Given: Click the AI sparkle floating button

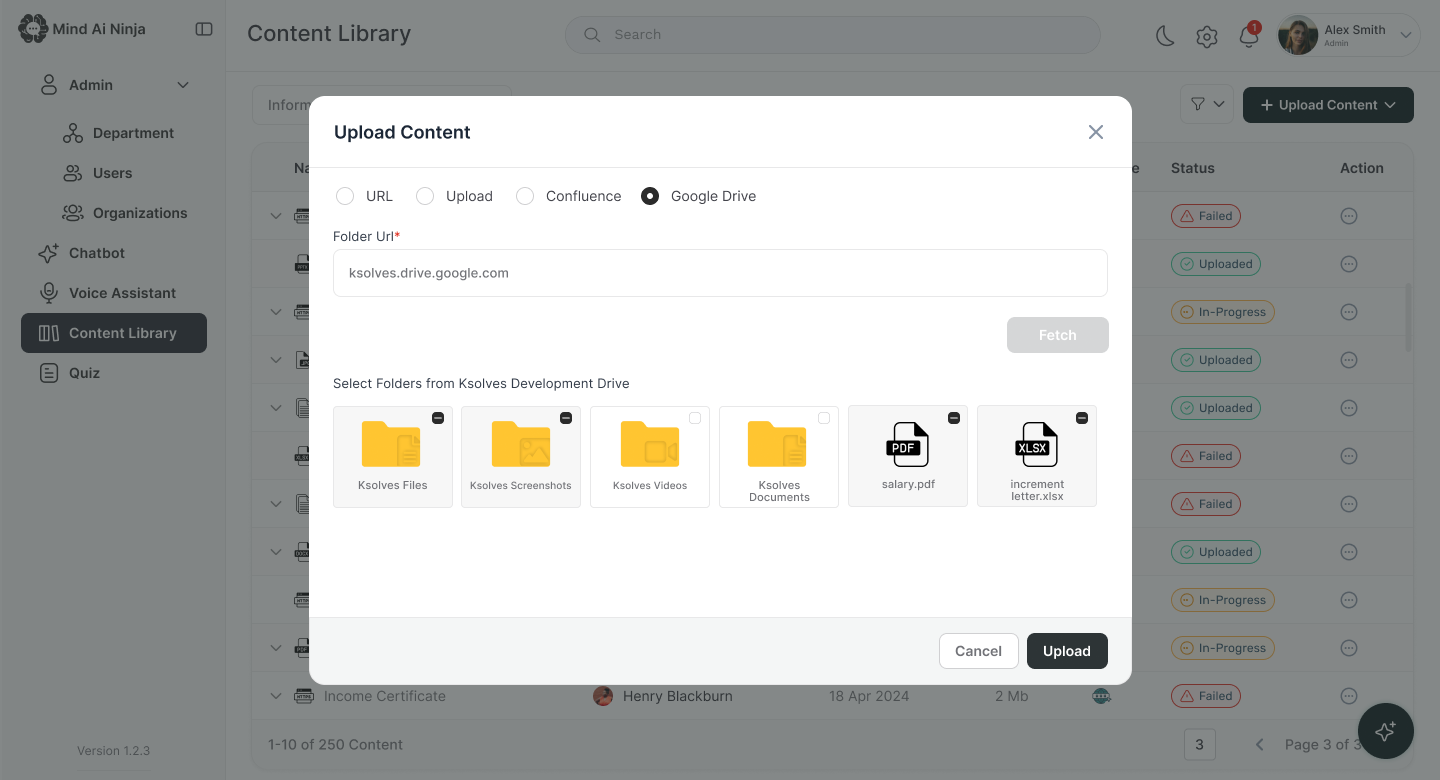Looking at the screenshot, I should 1385,731.
